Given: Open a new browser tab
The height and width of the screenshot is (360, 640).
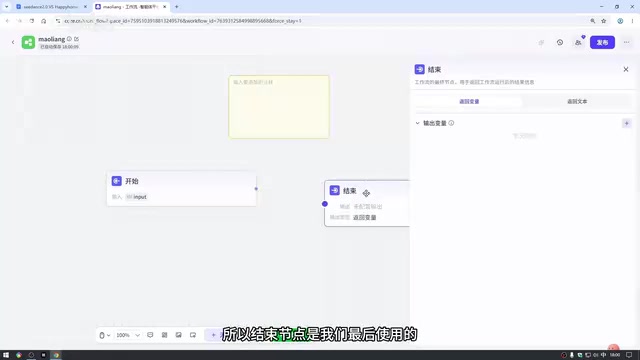Looking at the screenshot, I should tap(177, 7).
